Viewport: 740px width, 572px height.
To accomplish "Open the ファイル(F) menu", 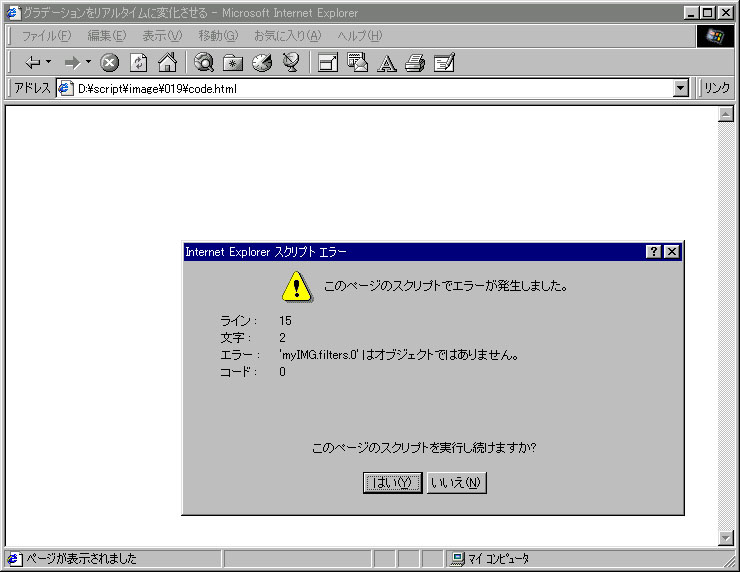I will 46,36.
